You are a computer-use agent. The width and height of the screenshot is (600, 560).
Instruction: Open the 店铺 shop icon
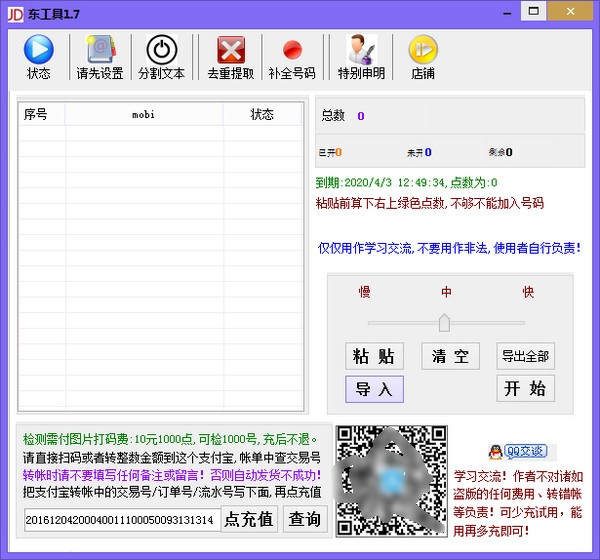coord(422,50)
